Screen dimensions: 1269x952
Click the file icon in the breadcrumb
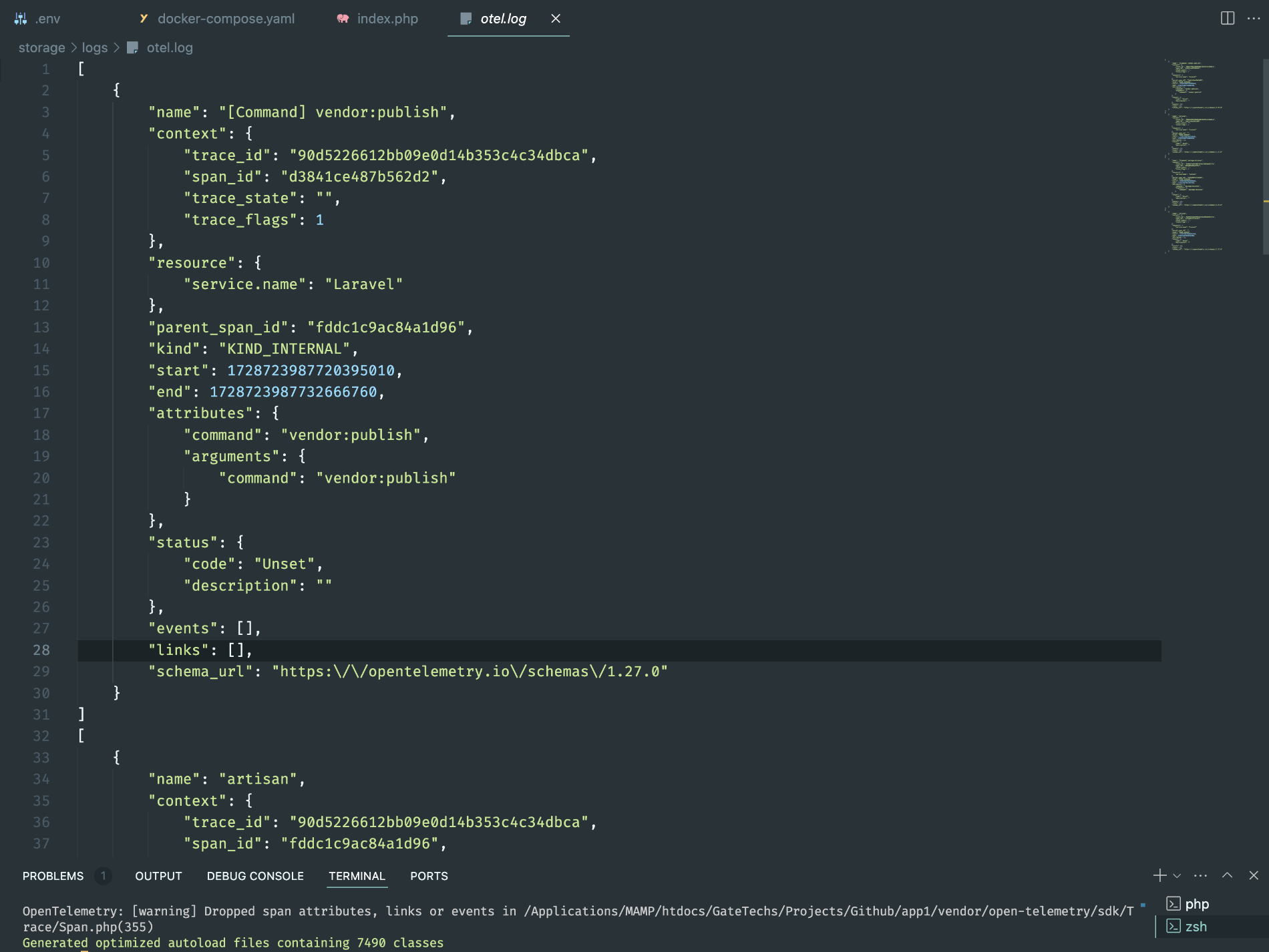coord(132,47)
